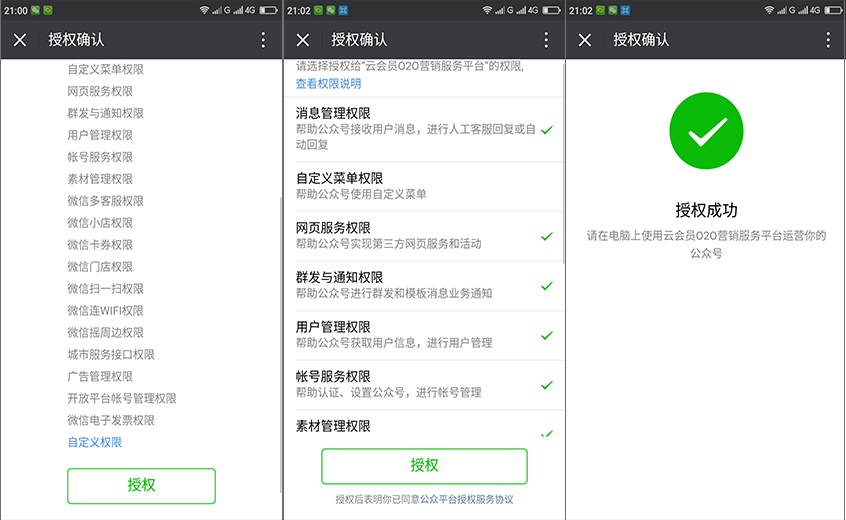Tap the 授权 button on the middle screen
The width and height of the screenshot is (846, 520).
coord(424,466)
